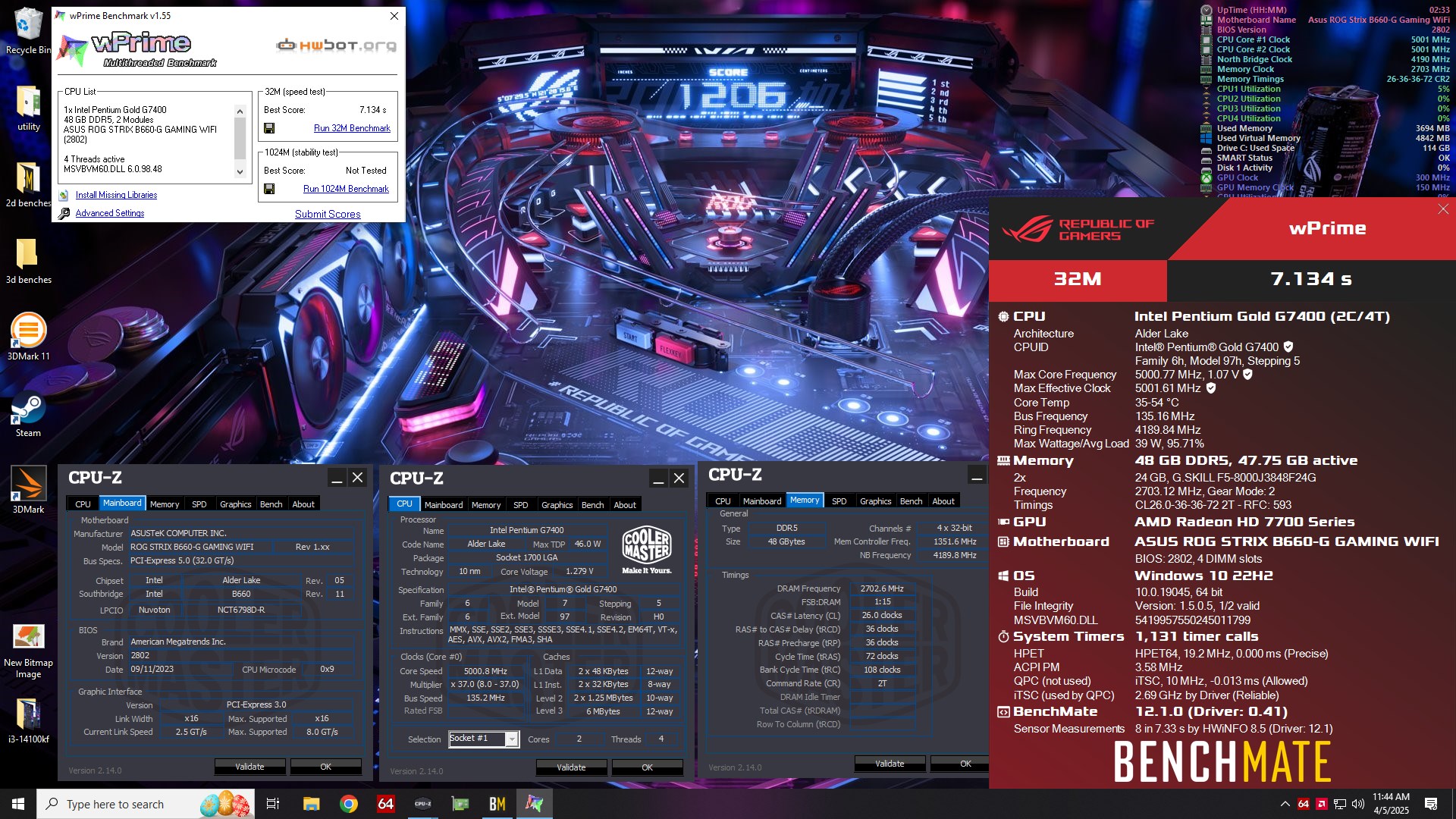This screenshot has width=1456, height=819.
Task: Open the About tab in Mainboard CPU-Z window
Action: pyautogui.click(x=303, y=504)
